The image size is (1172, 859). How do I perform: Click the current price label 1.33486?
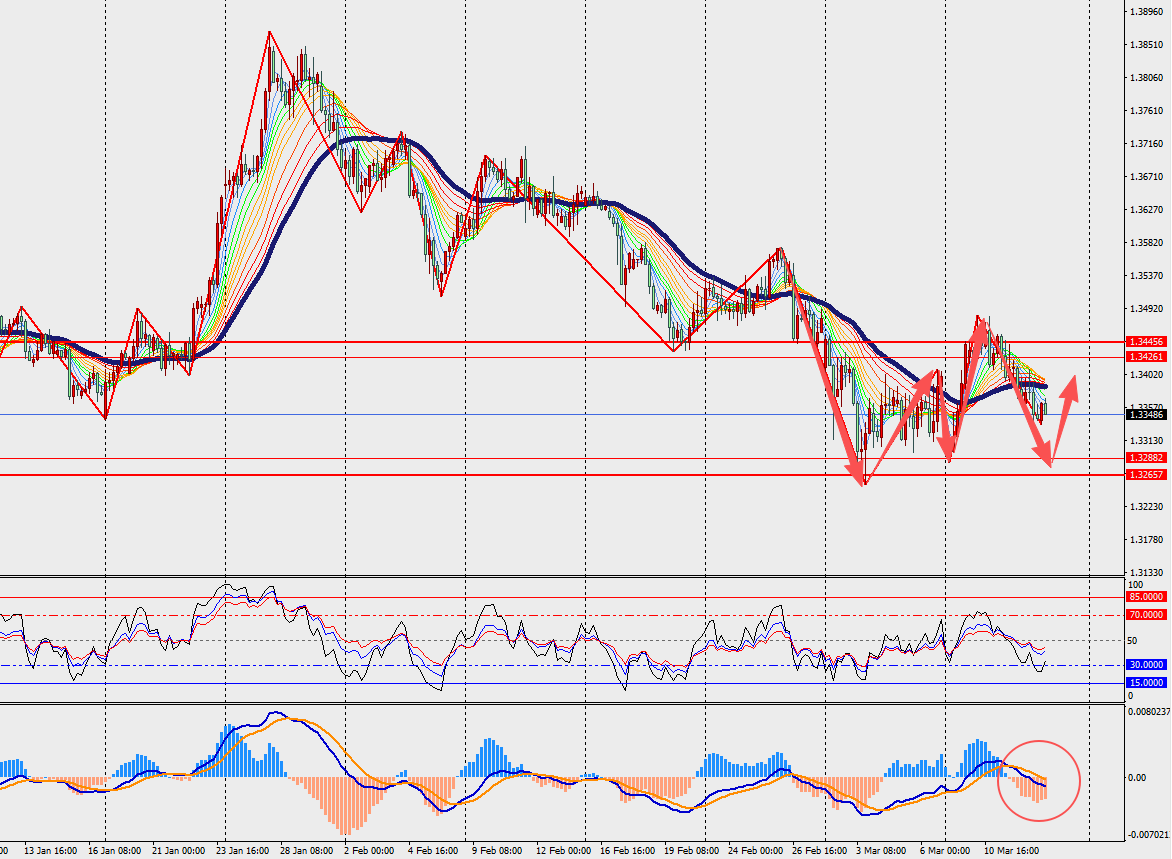[x=1146, y=415]
